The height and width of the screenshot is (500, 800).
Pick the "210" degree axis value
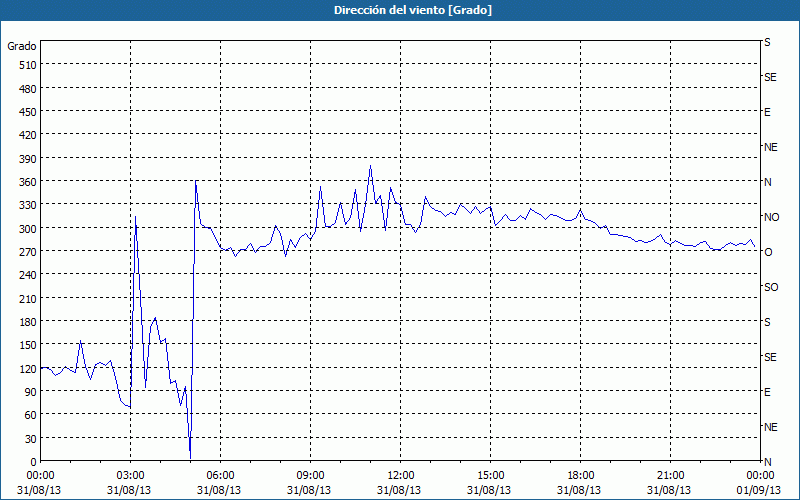tap(29, 298)
